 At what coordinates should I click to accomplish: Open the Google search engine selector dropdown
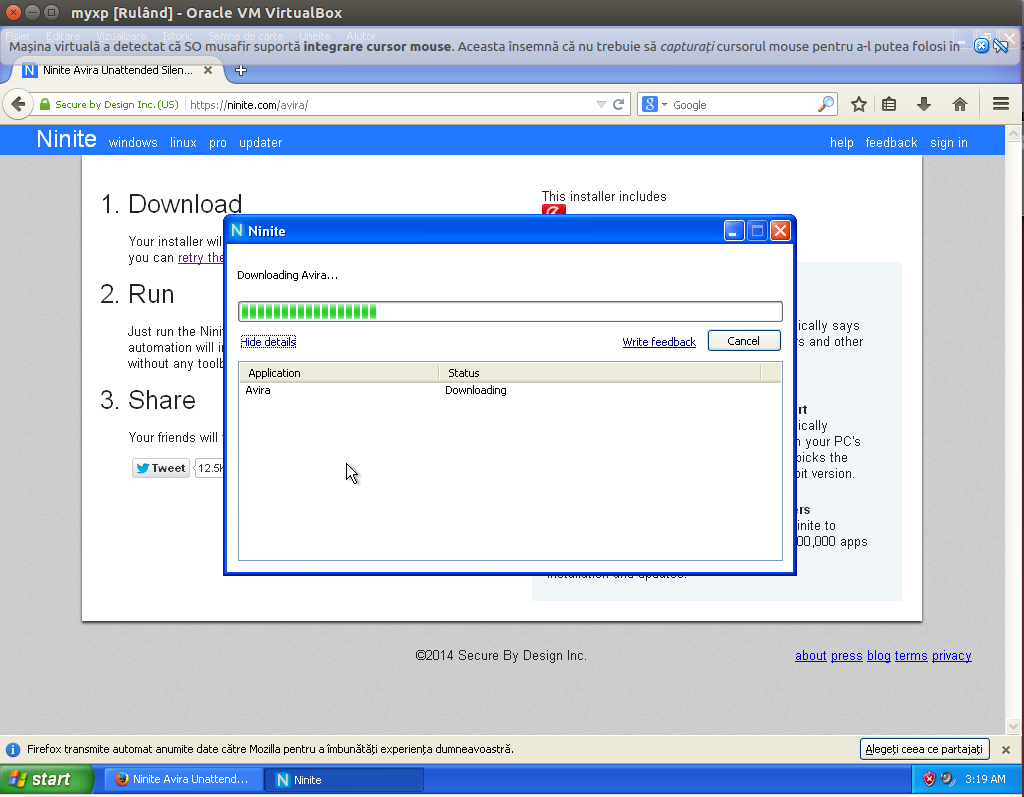(655, 105)
